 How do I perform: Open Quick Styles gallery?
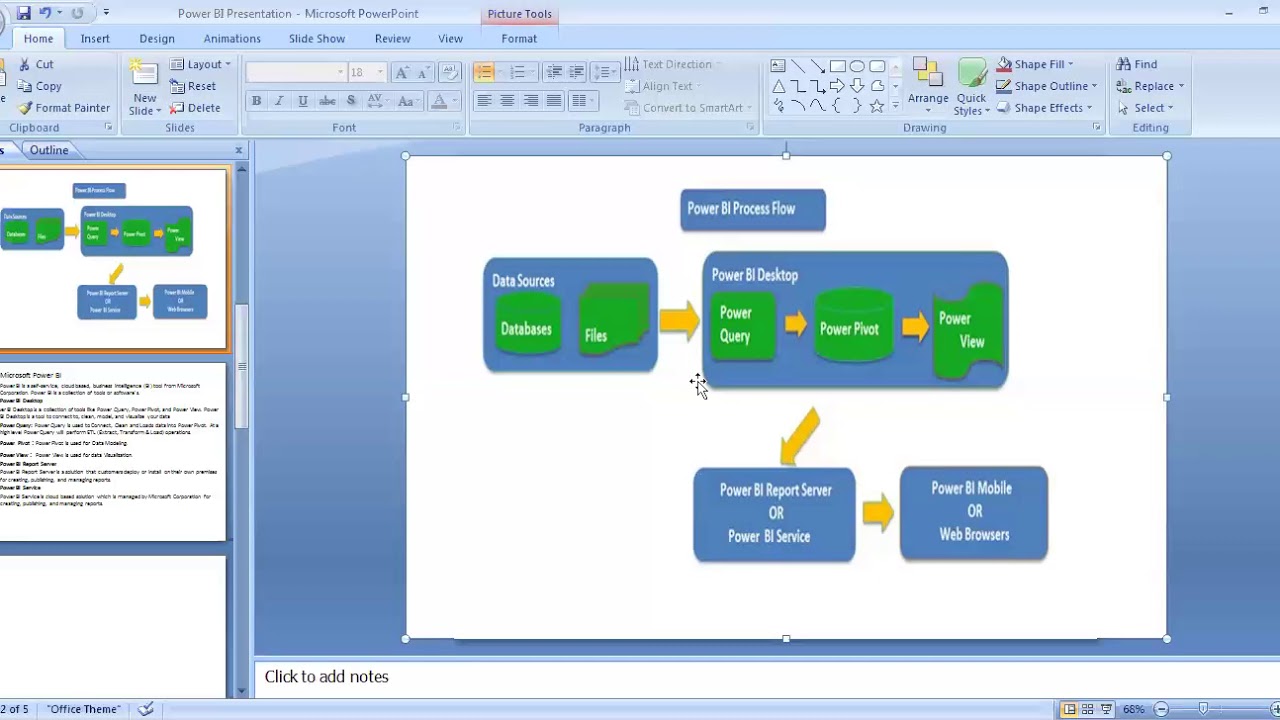click(972, 87)
